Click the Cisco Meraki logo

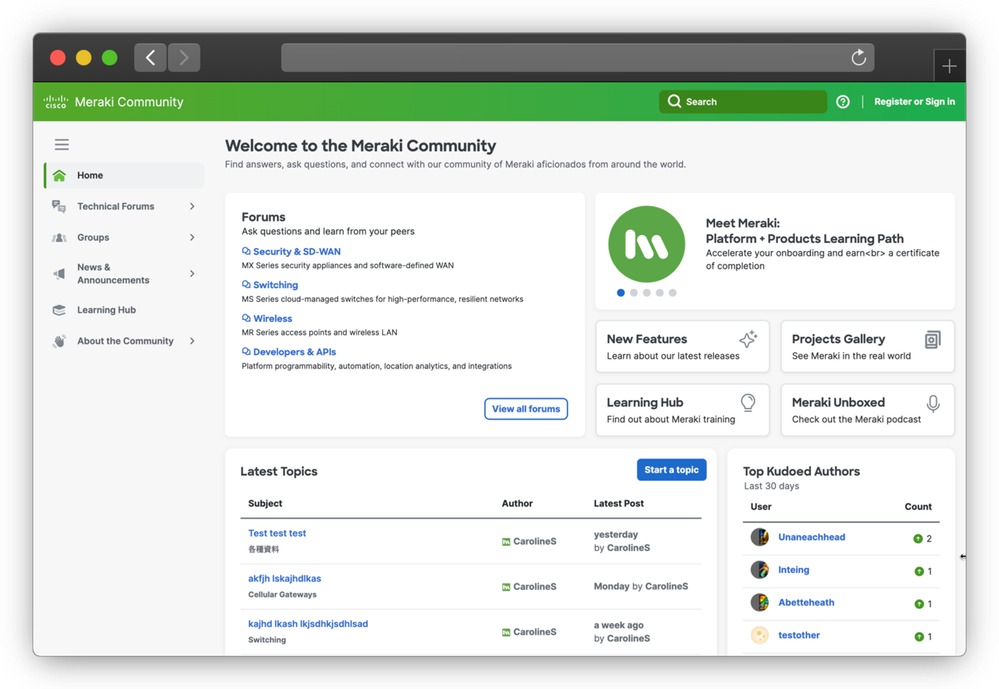57,101
